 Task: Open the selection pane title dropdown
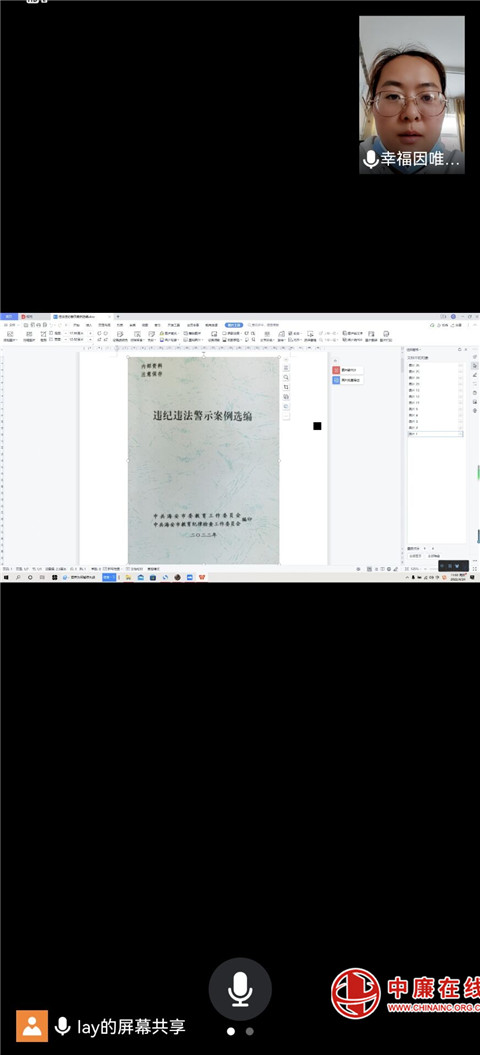(x=413, y=350)
